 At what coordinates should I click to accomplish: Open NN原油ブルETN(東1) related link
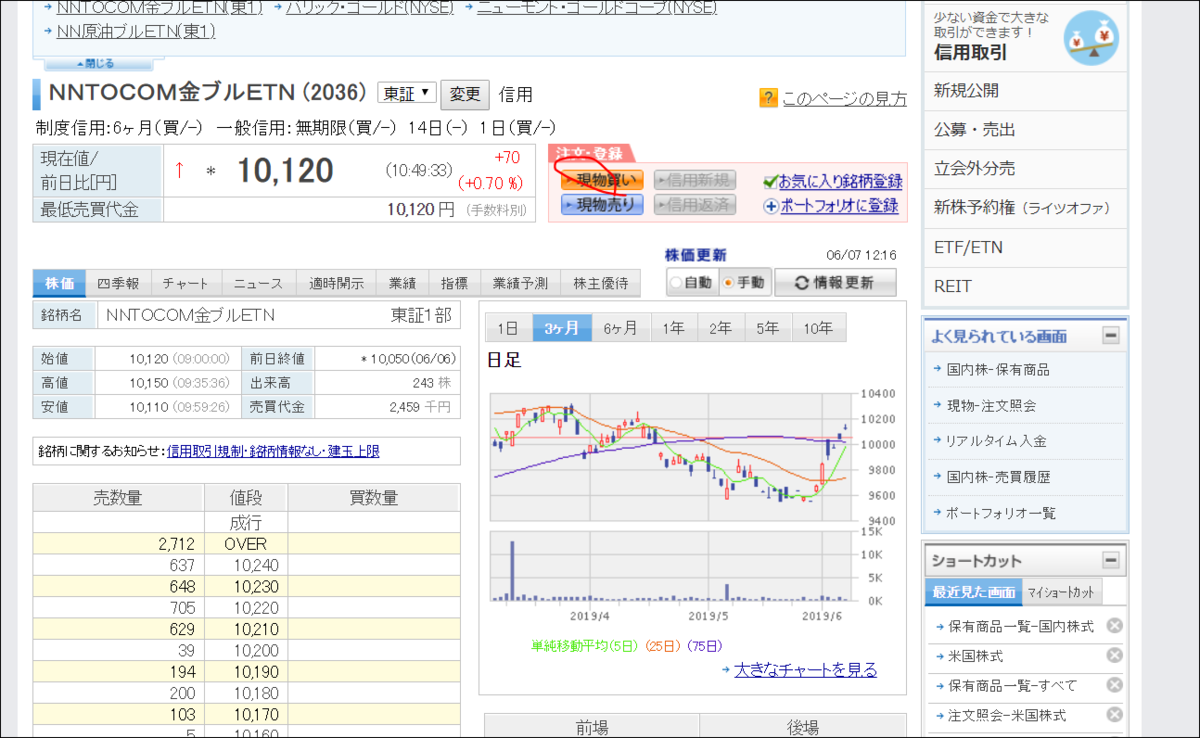[134, 31]
